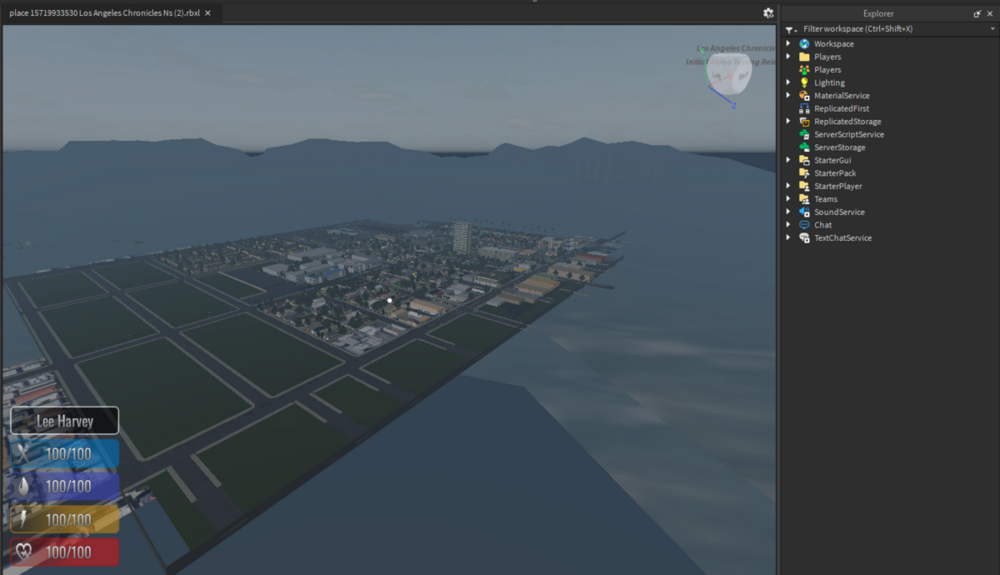Expand the Teams node
This screenshot has width=1000, height=575.
[788, 199]
